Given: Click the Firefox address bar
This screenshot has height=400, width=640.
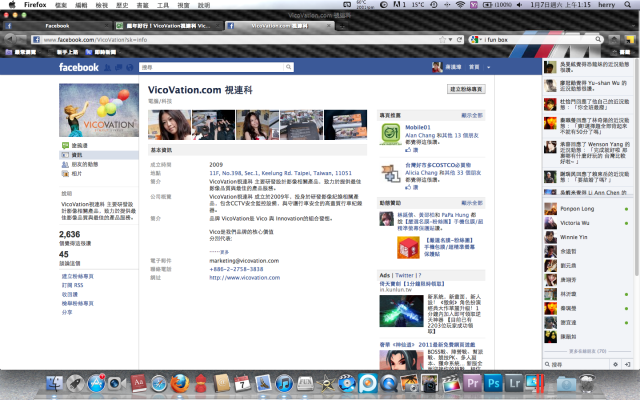Looking at the screenshot, I should click(241, 40).
